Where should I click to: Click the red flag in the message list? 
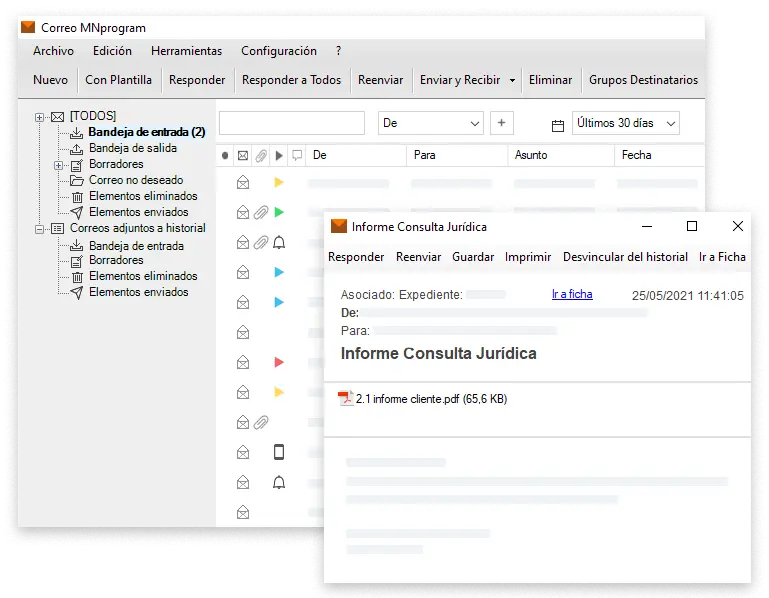(x=279, y=362)
